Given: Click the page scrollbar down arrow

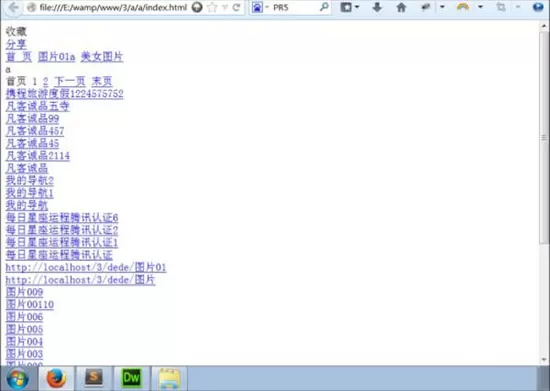Looking at the screenshot, I should point(544,359).
